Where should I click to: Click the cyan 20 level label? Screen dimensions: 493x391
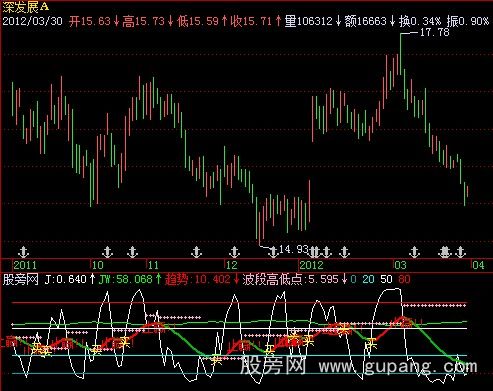368,279
